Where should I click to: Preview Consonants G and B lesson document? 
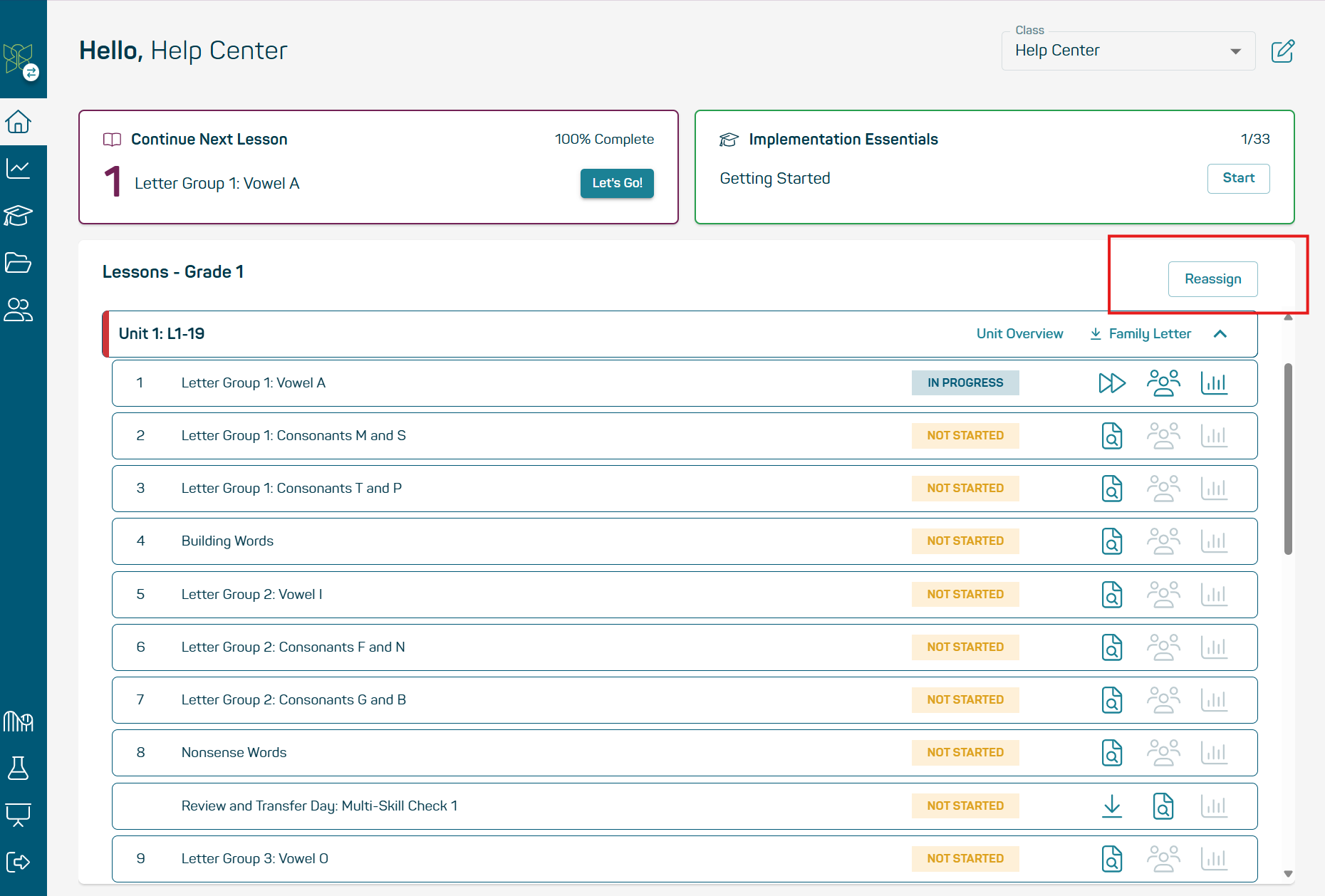click(1112, 700)
